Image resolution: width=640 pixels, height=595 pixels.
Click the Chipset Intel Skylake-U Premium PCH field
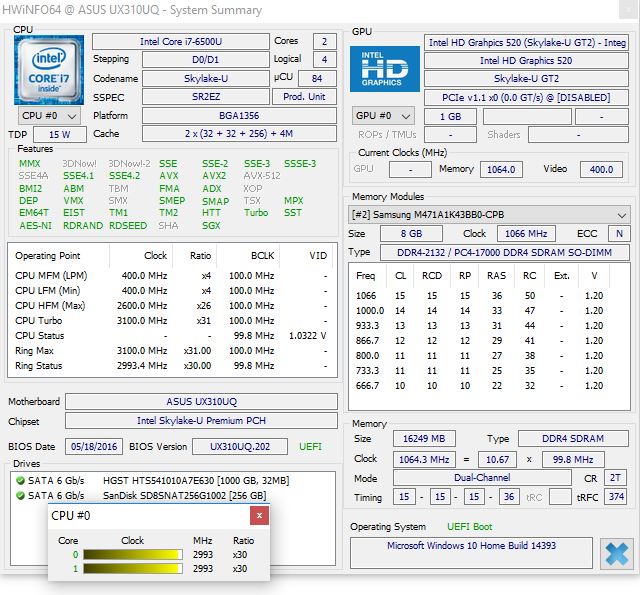[201, 421]
